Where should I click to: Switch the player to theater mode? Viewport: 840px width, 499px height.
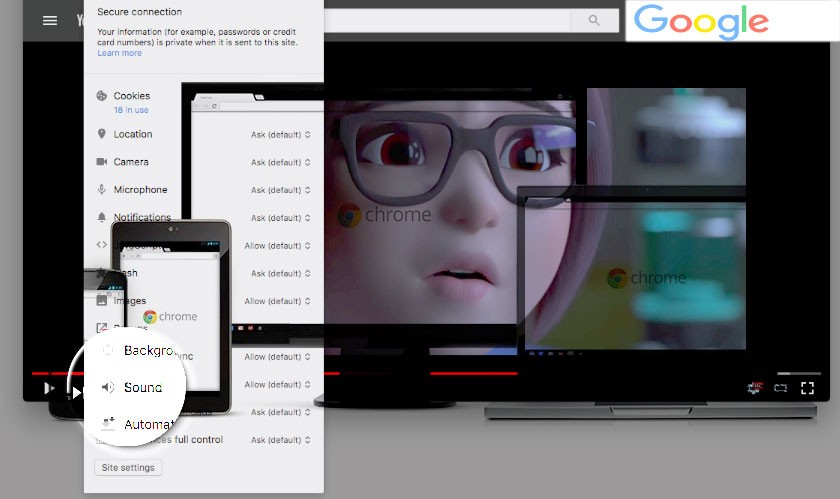click(x=781, y=388)
